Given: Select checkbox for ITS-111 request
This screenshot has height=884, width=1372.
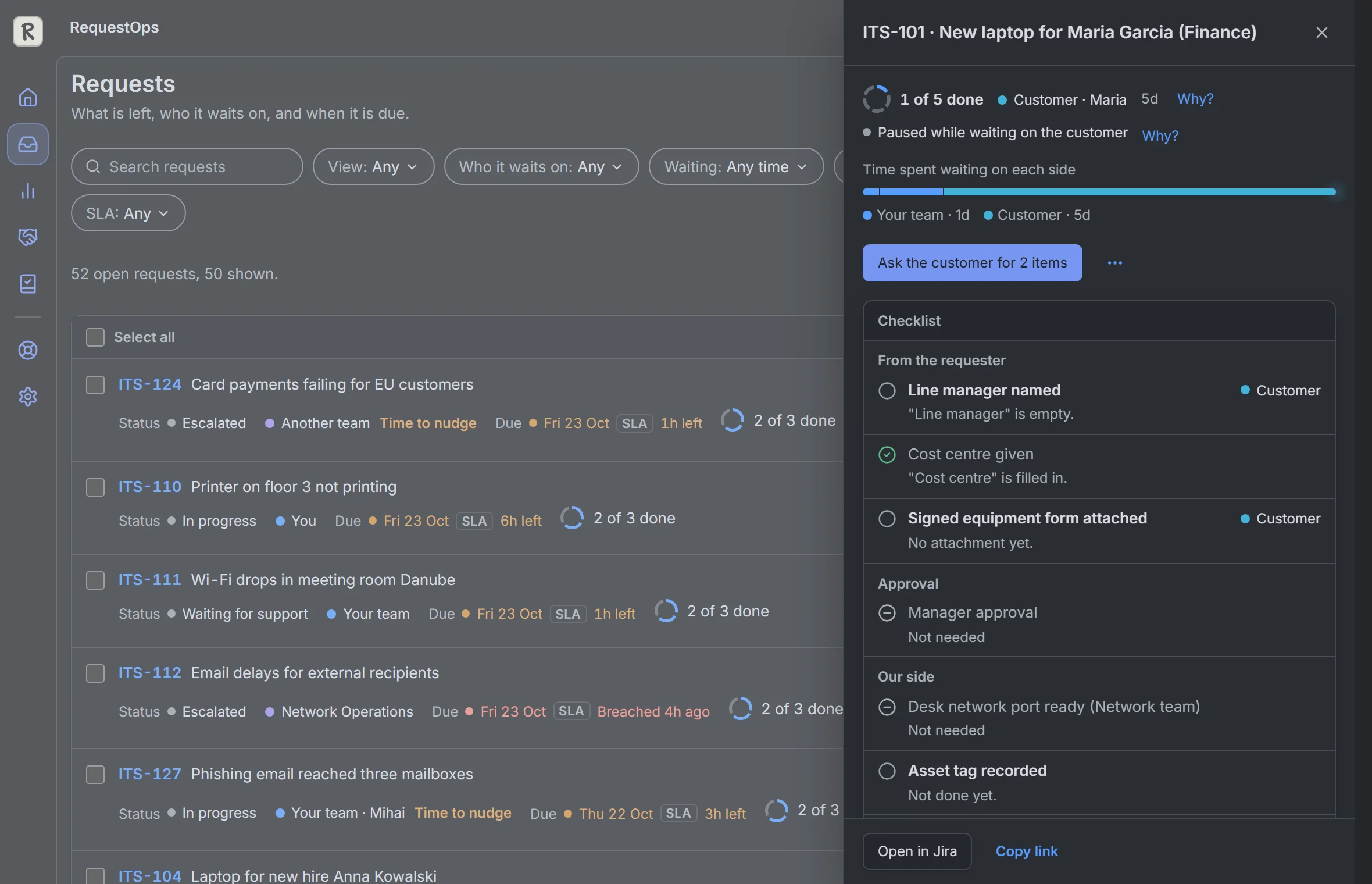Looking at the screenshot, I should pyautogui.click(x=95, y=580).
